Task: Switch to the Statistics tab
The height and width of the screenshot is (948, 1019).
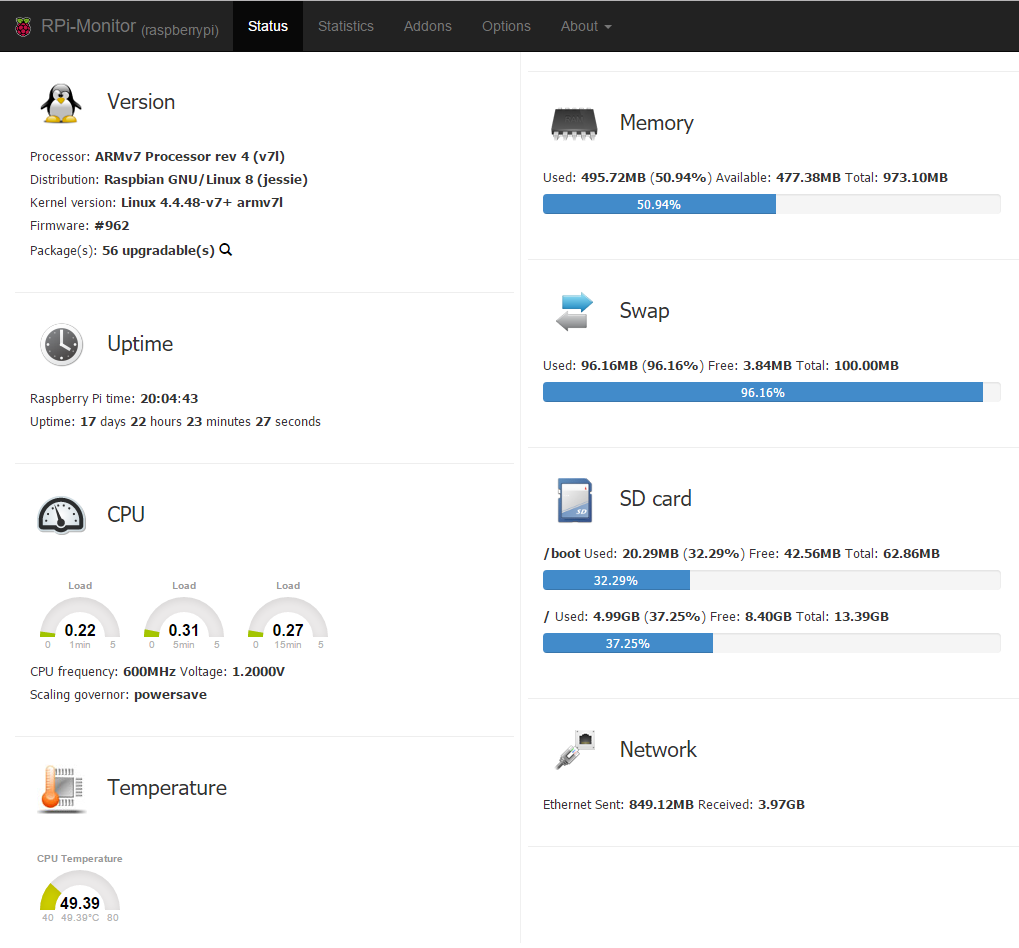Action: pyautogui.click(x=345, y=26)
